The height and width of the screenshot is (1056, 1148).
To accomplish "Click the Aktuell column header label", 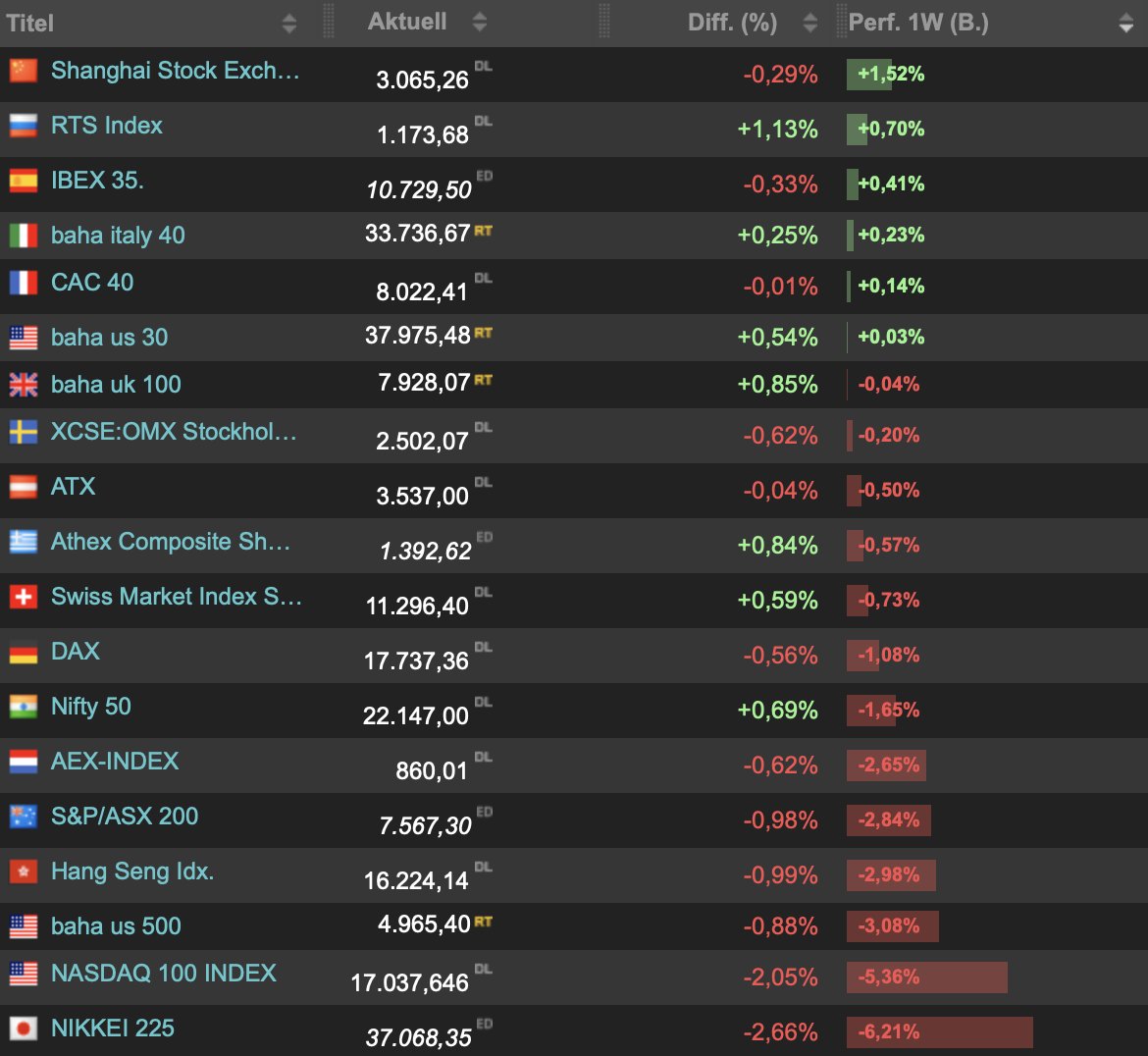I will pyautogui.click(x=407, y=22).
